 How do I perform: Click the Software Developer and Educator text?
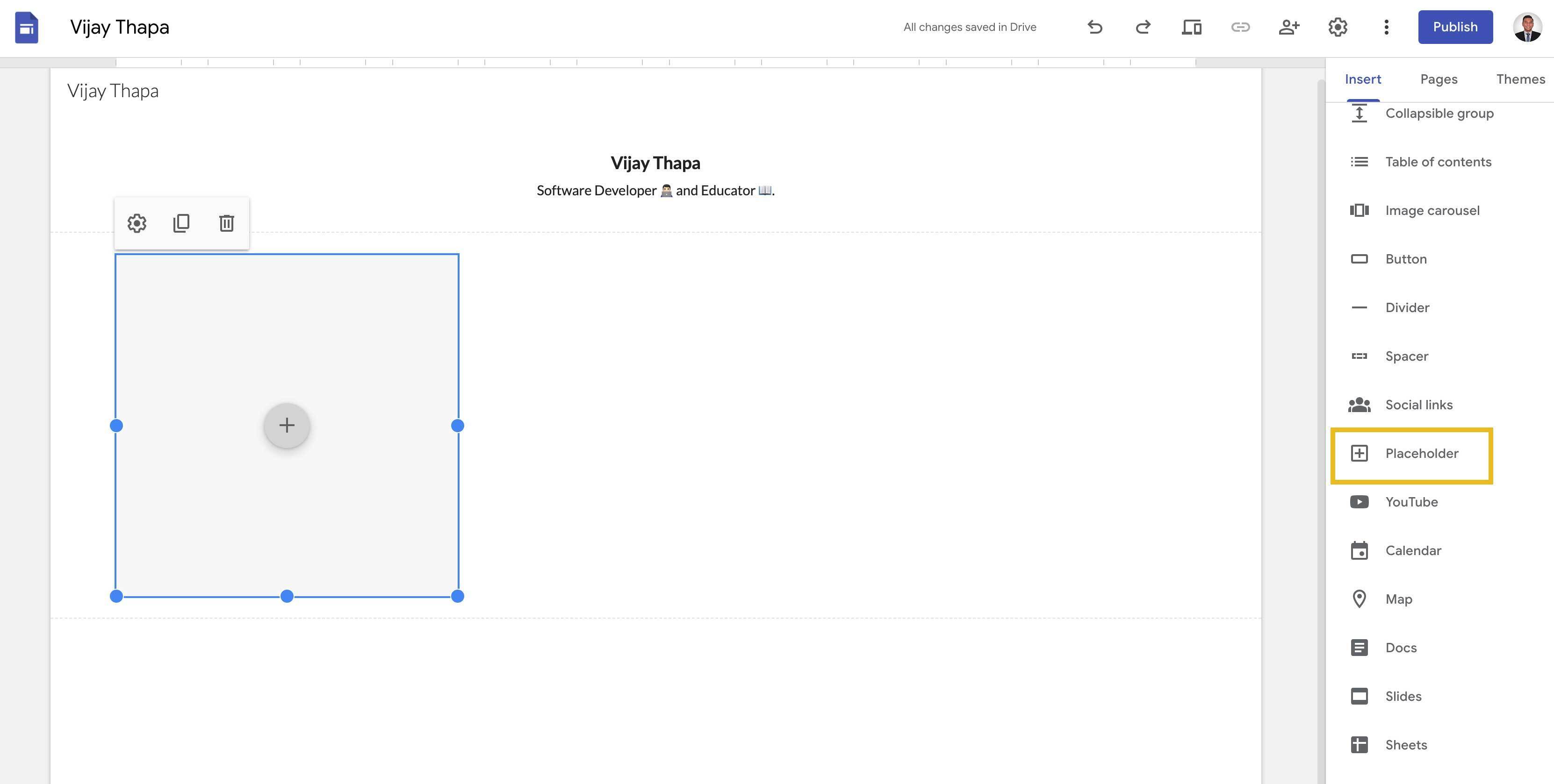pyautogui.click(x=655, y=191)
